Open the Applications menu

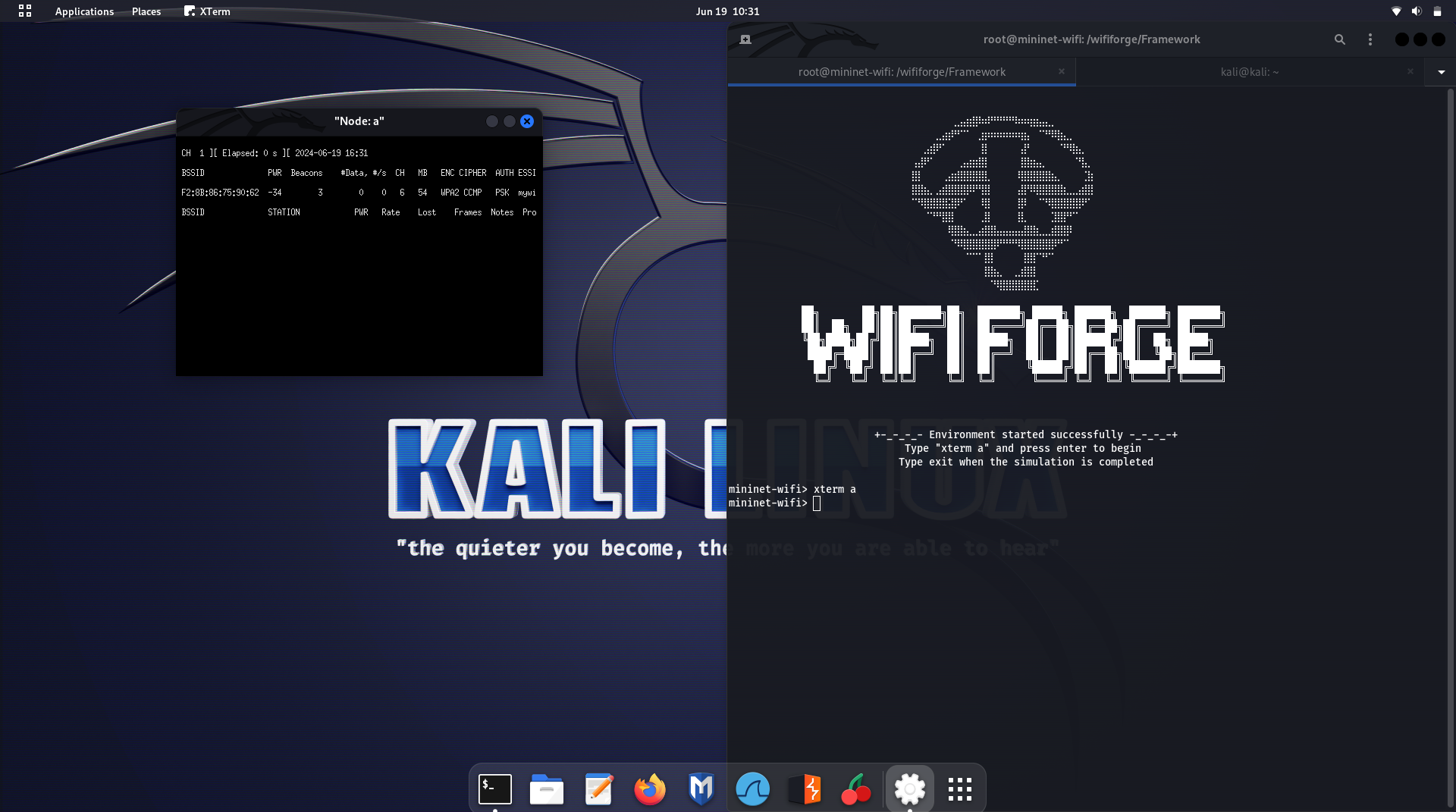point(84,11)
